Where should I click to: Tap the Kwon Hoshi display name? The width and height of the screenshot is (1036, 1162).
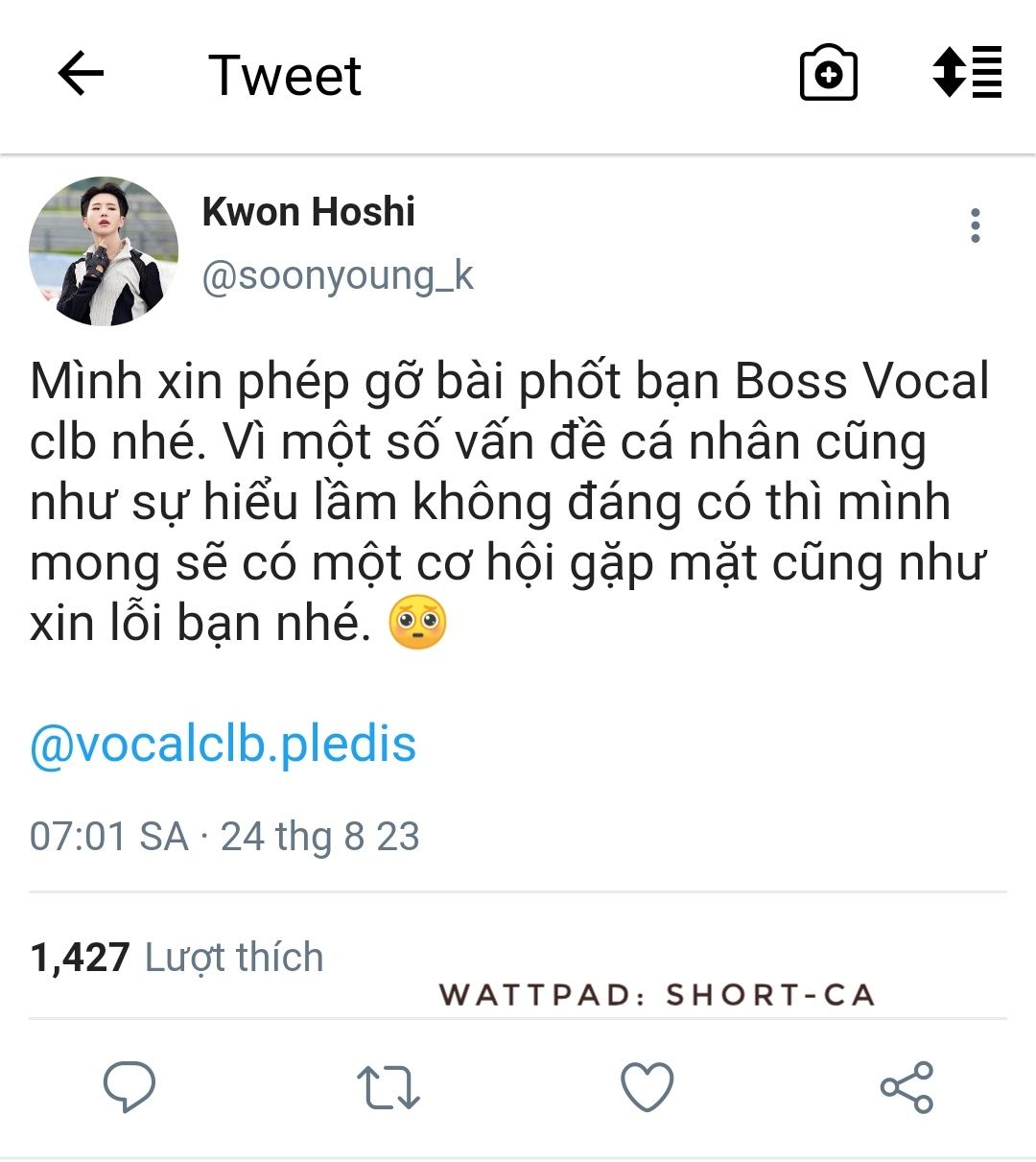point(309,212)
